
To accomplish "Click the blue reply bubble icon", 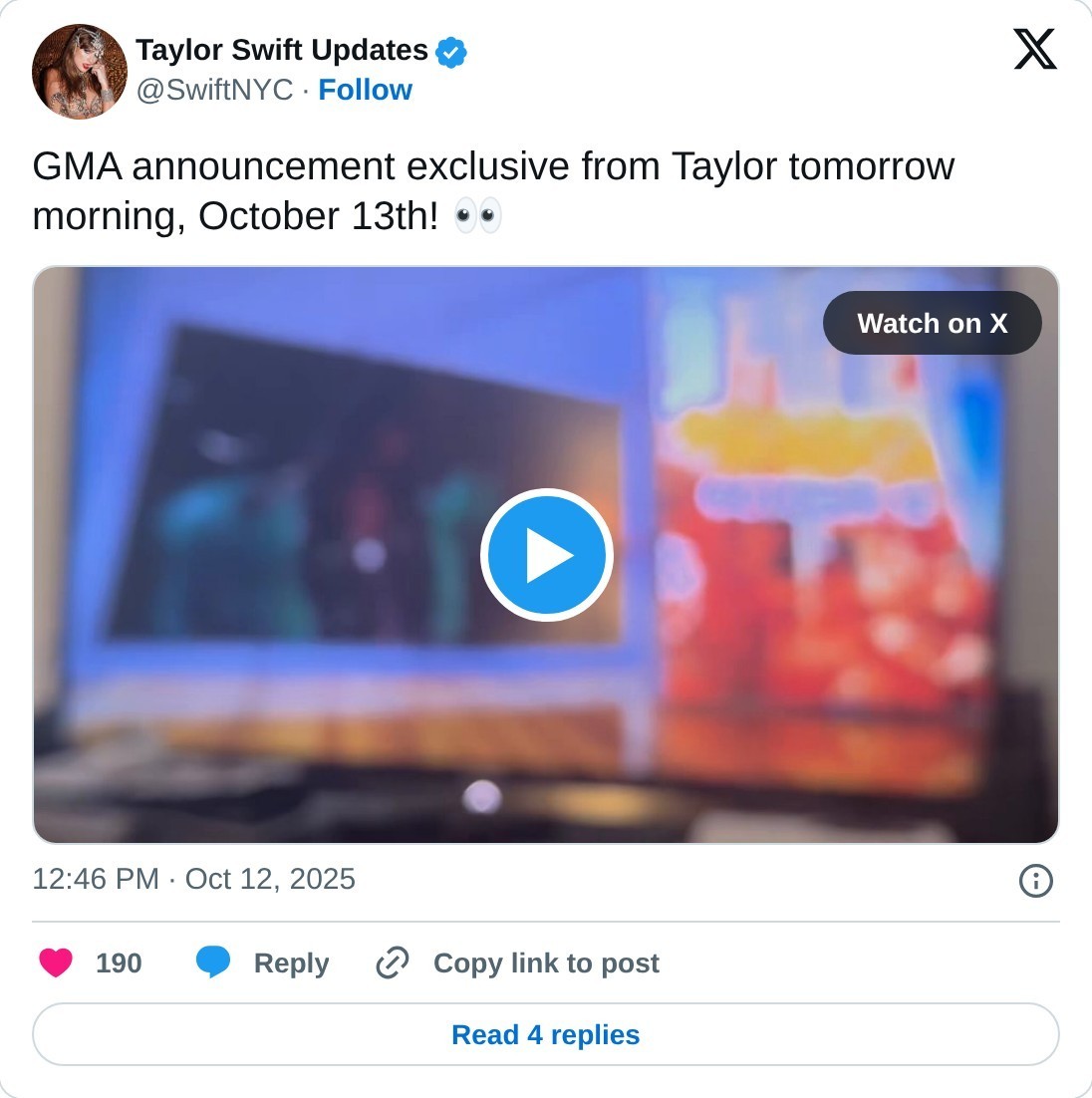I will (x=213, y=961).
